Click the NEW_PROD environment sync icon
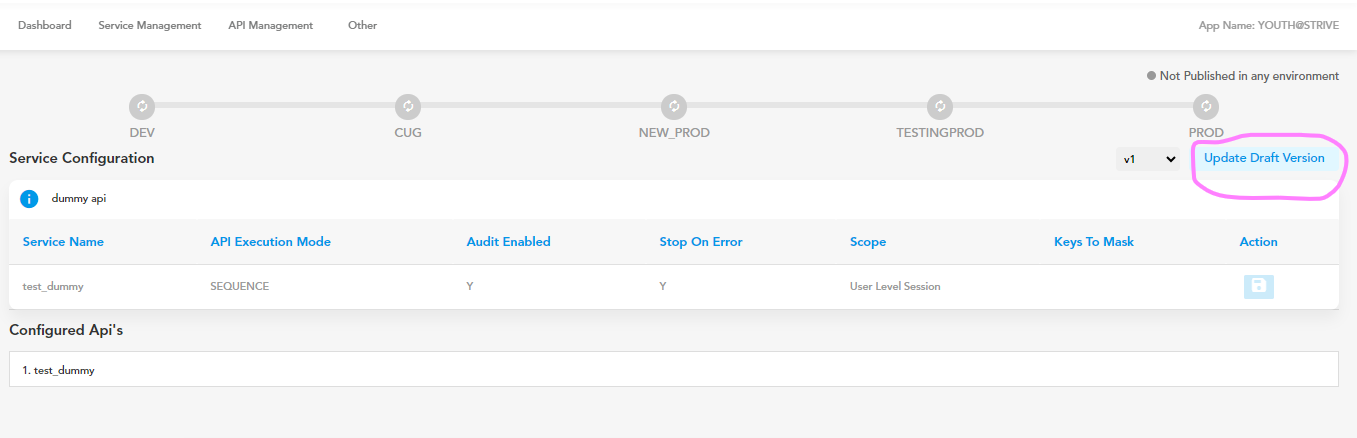The height and width of the screenshot is (438, 1357). 674,106
